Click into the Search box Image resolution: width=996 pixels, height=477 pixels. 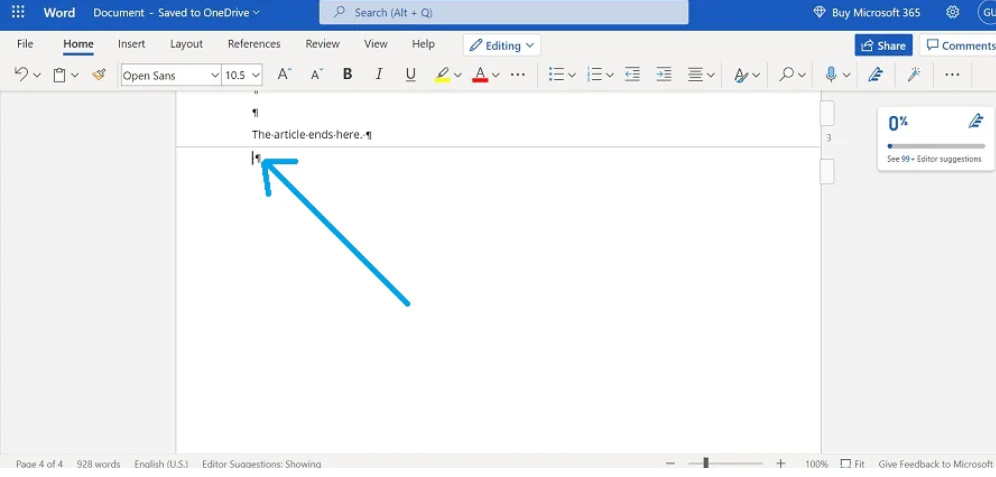504,12
